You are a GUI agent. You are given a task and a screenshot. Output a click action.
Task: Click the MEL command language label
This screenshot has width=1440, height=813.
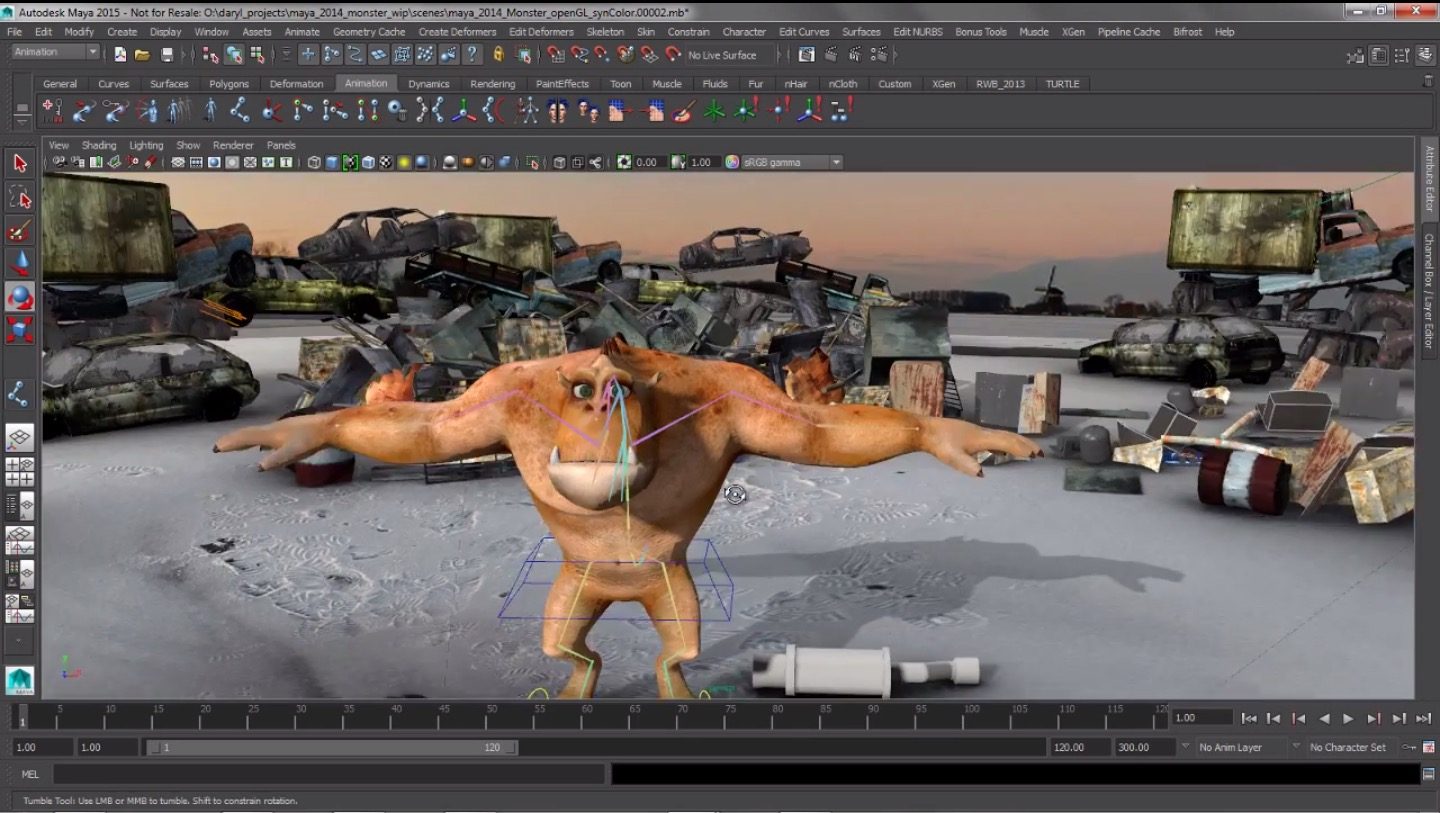(30, 774)
